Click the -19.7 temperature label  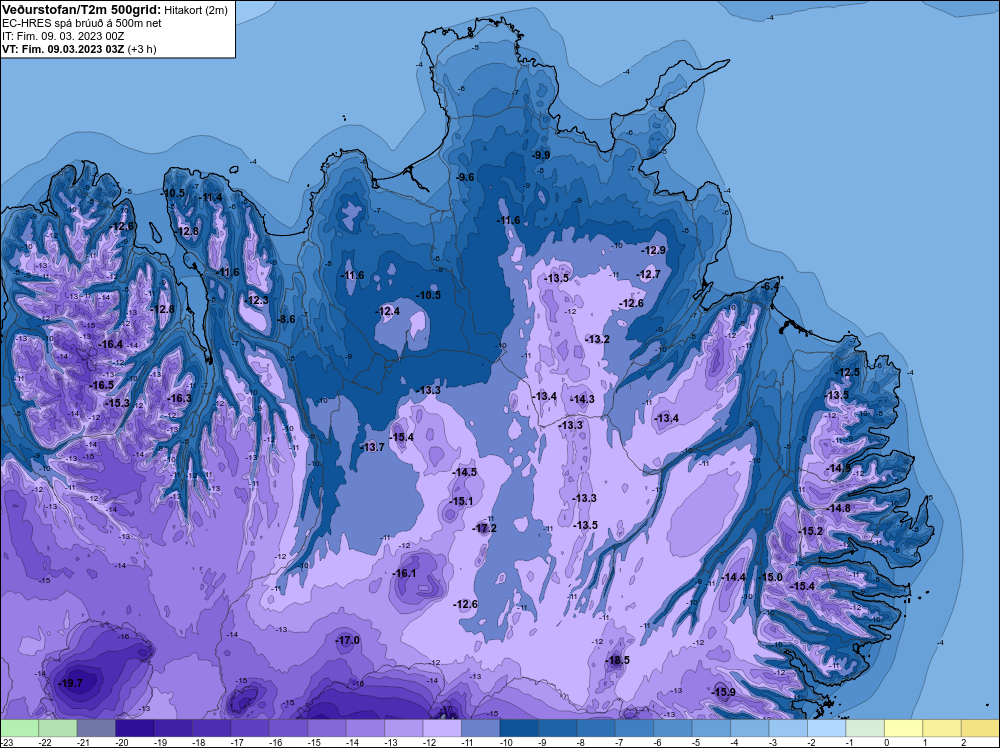pos(70,684)
